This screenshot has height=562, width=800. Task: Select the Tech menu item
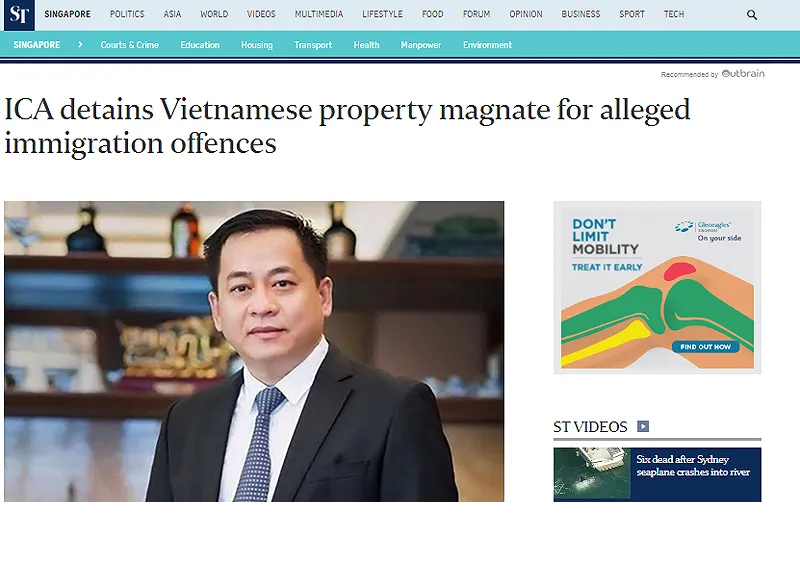673,14
